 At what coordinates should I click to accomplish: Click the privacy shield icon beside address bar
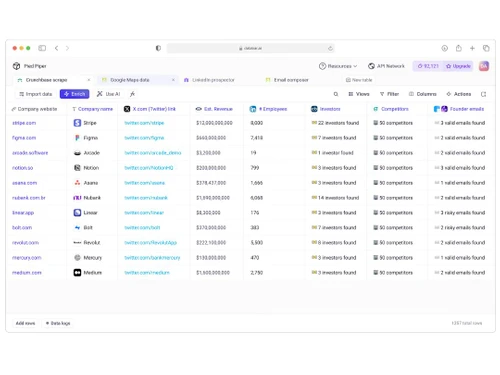(x=158, y=48)
